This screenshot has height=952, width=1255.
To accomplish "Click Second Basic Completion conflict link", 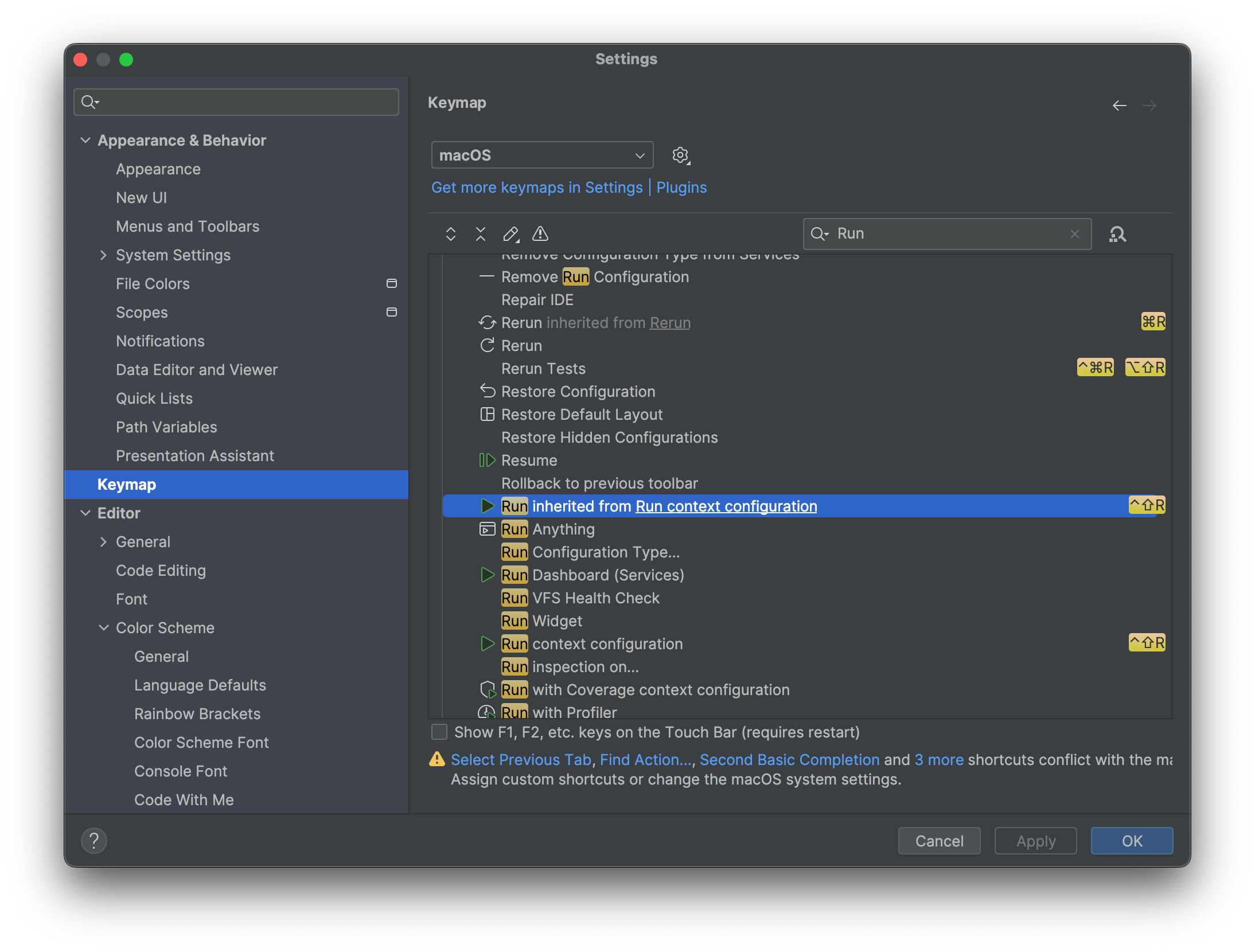I will click(789, 759).
